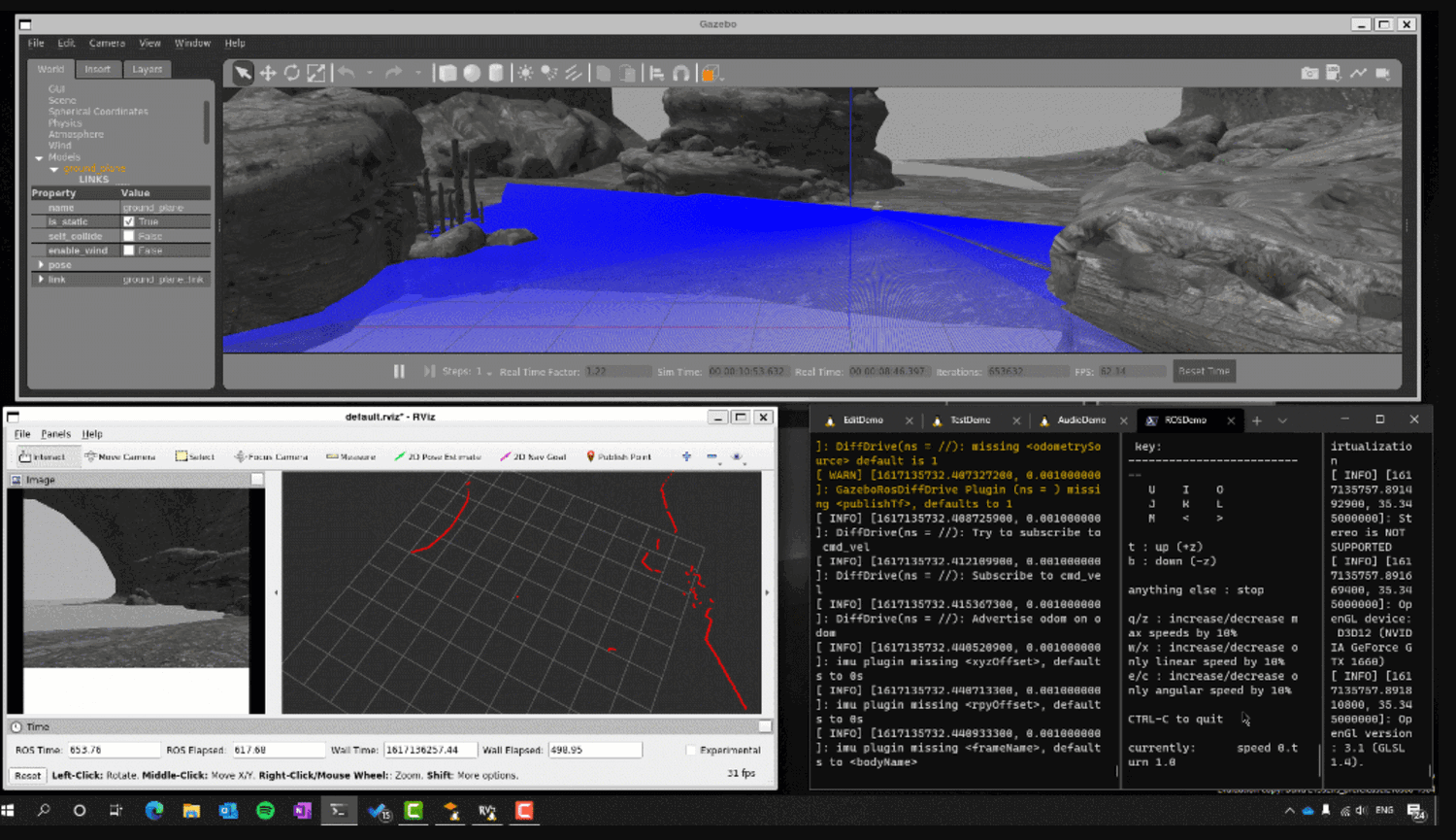
Task: Choose 2D Nav Goal tool in RViz
Action: point(533,456)
